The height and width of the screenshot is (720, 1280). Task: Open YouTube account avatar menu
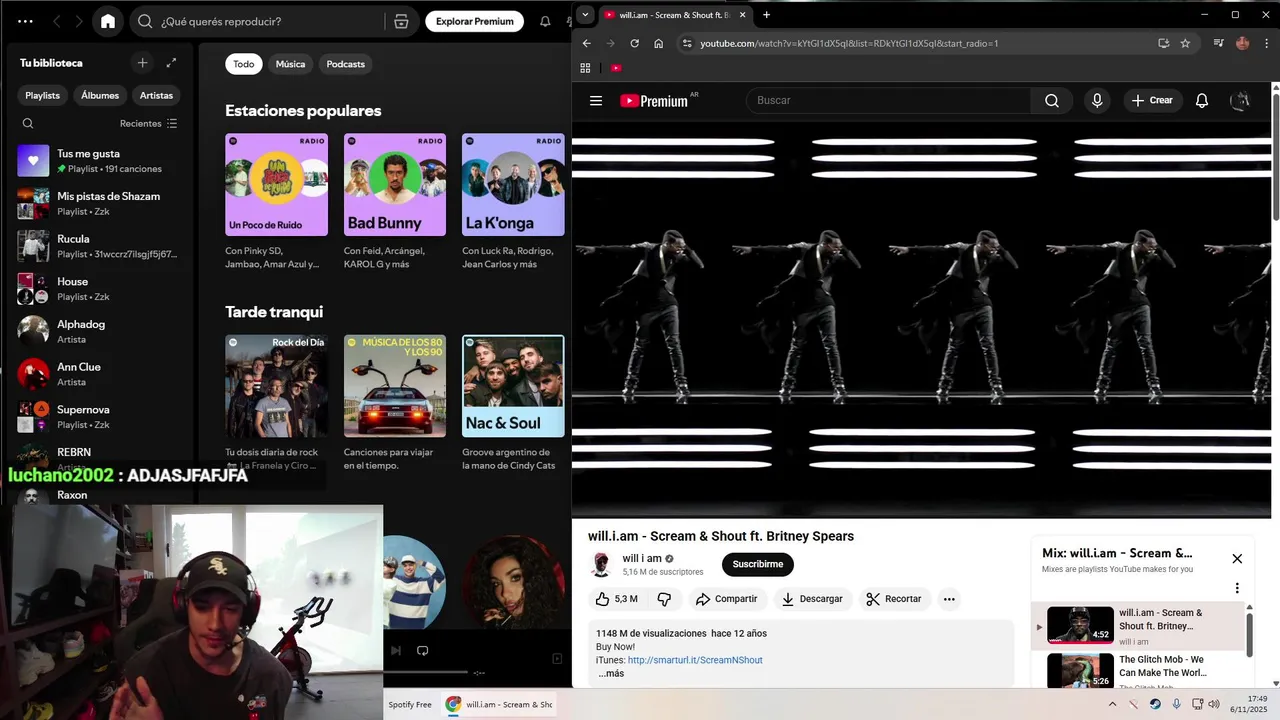pyautogui.click(x=1240, y=100)
